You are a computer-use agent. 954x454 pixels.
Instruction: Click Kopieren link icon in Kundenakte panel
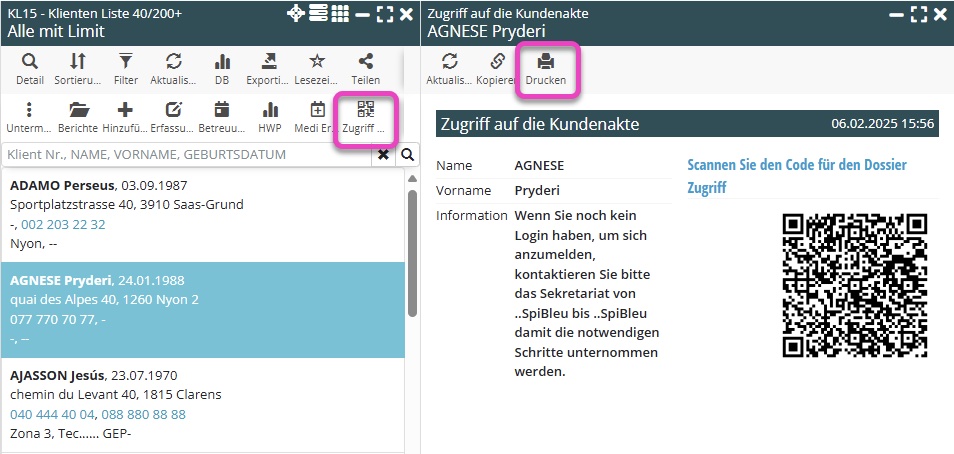(497, 68)
